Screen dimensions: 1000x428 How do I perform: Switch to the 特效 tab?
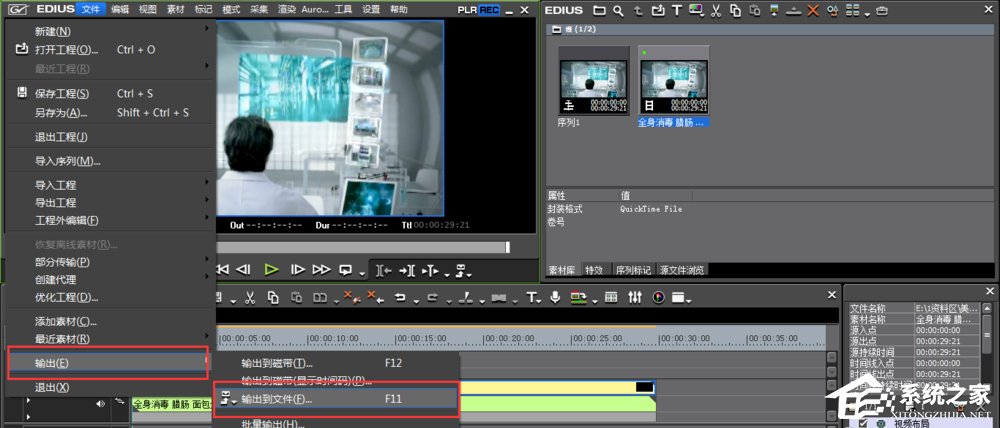[x=594, y=270]
